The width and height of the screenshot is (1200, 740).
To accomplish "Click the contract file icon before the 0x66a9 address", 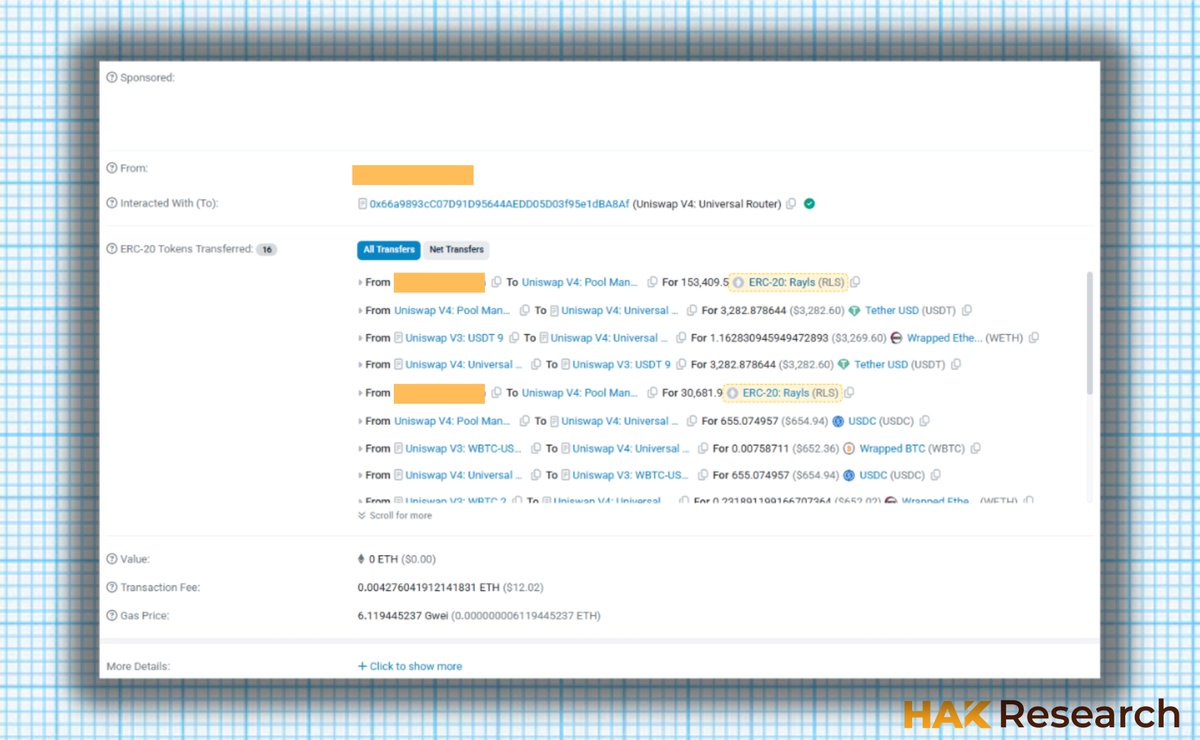I will click(x=362, y=204).
